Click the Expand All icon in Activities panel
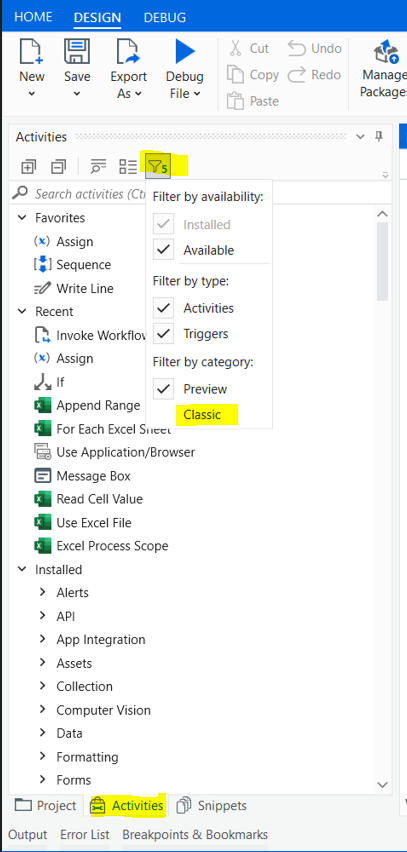Viewport: 407px width, 852px height. [28, 167]
